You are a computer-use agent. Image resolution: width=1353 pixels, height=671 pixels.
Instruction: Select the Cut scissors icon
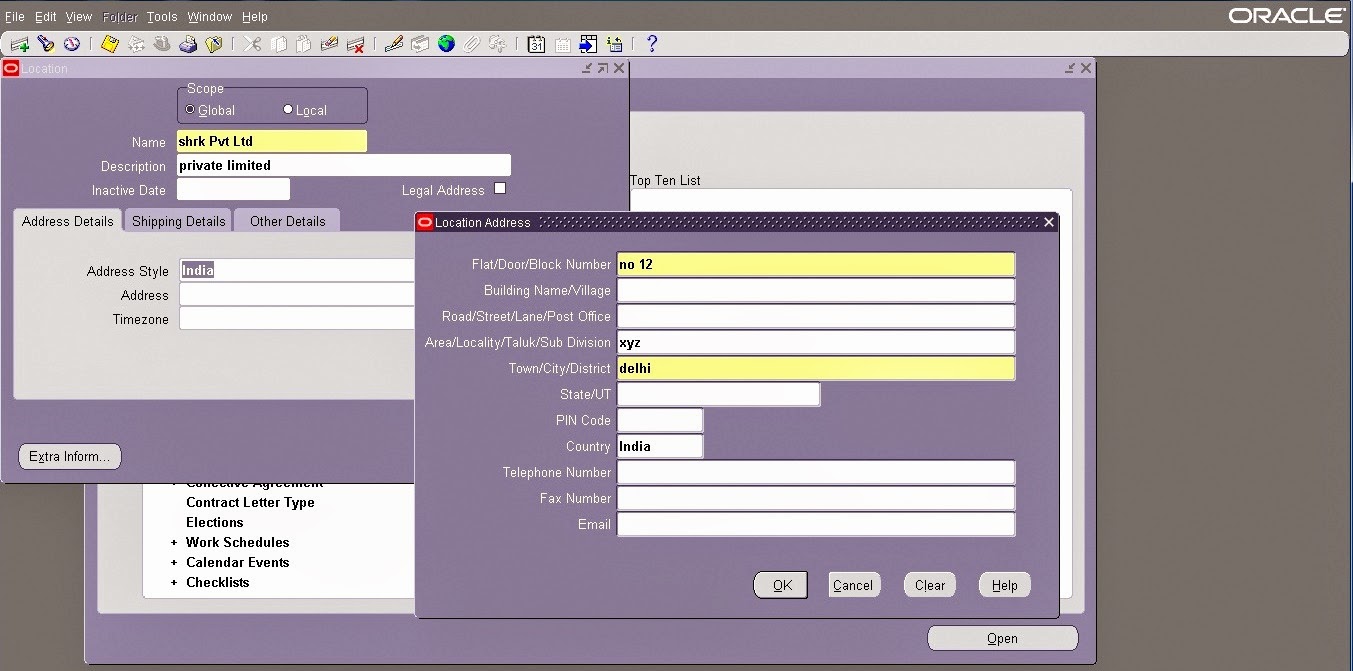[x=253, y=44]
